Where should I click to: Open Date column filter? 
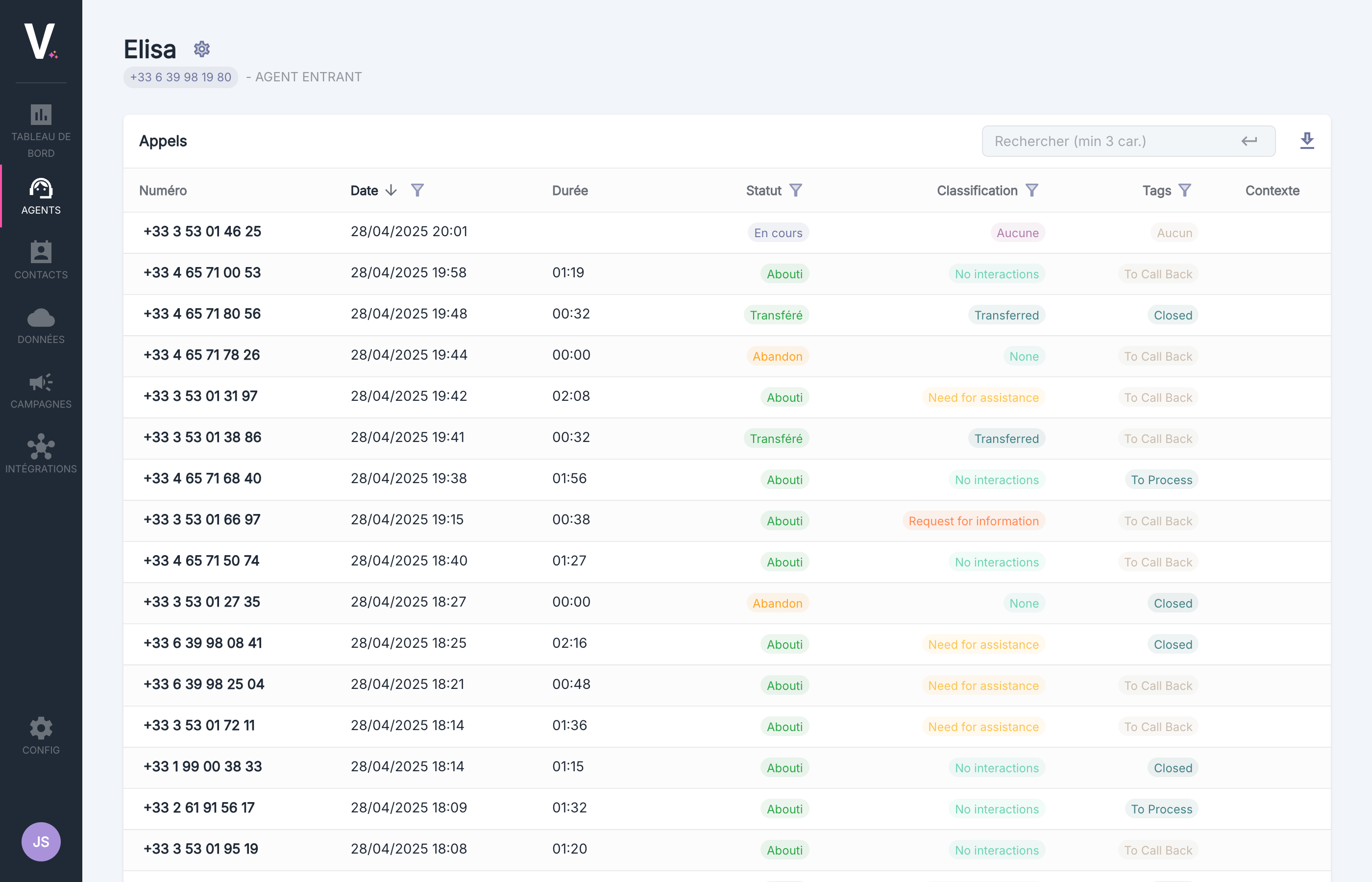(417, 190)
